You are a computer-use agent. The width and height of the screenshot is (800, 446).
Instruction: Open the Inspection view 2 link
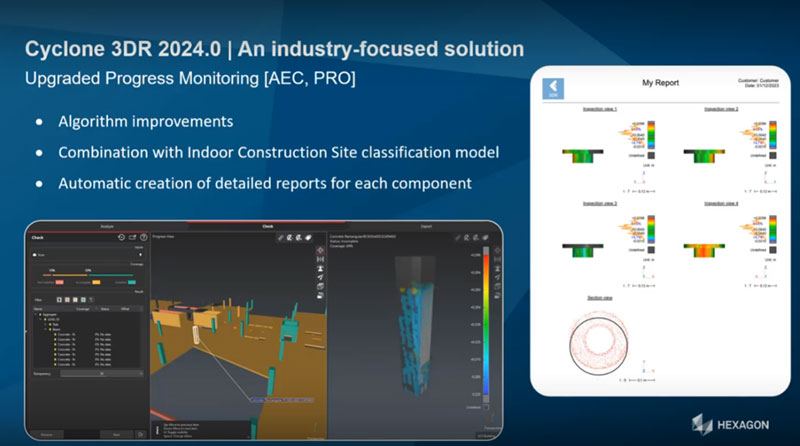(721, 109)
